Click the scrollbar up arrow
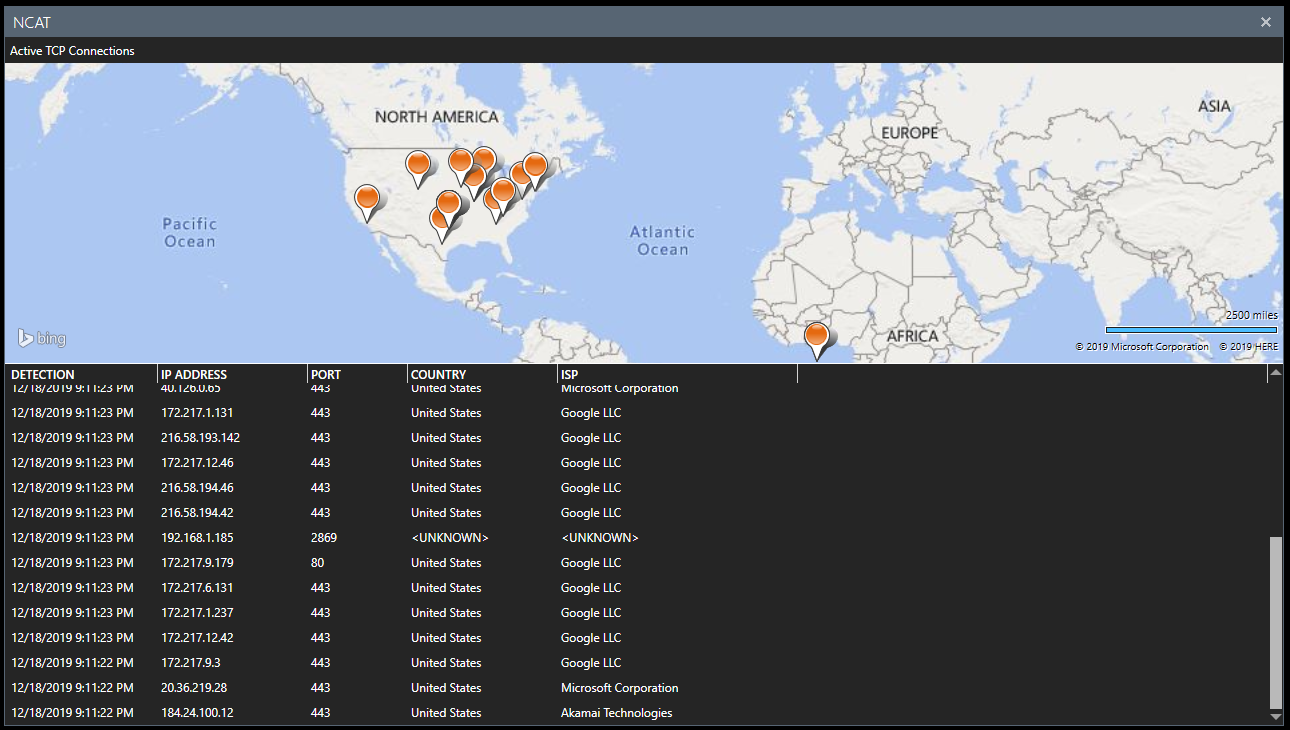Image resolution: width=1290 pixels, height=730 pixels. 1276,372
